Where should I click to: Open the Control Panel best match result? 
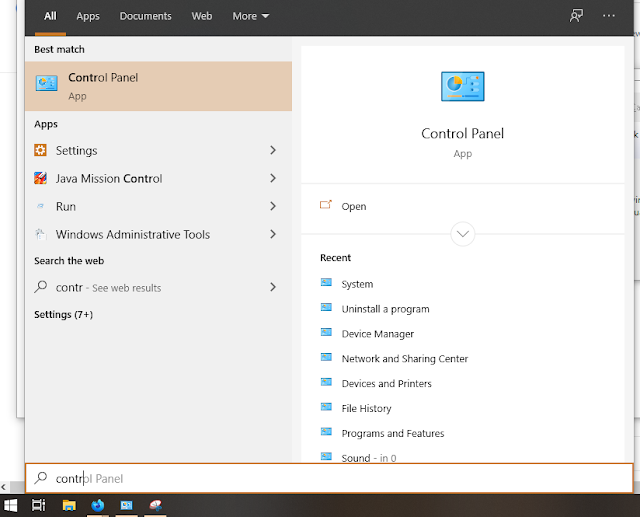click(158, 86)
